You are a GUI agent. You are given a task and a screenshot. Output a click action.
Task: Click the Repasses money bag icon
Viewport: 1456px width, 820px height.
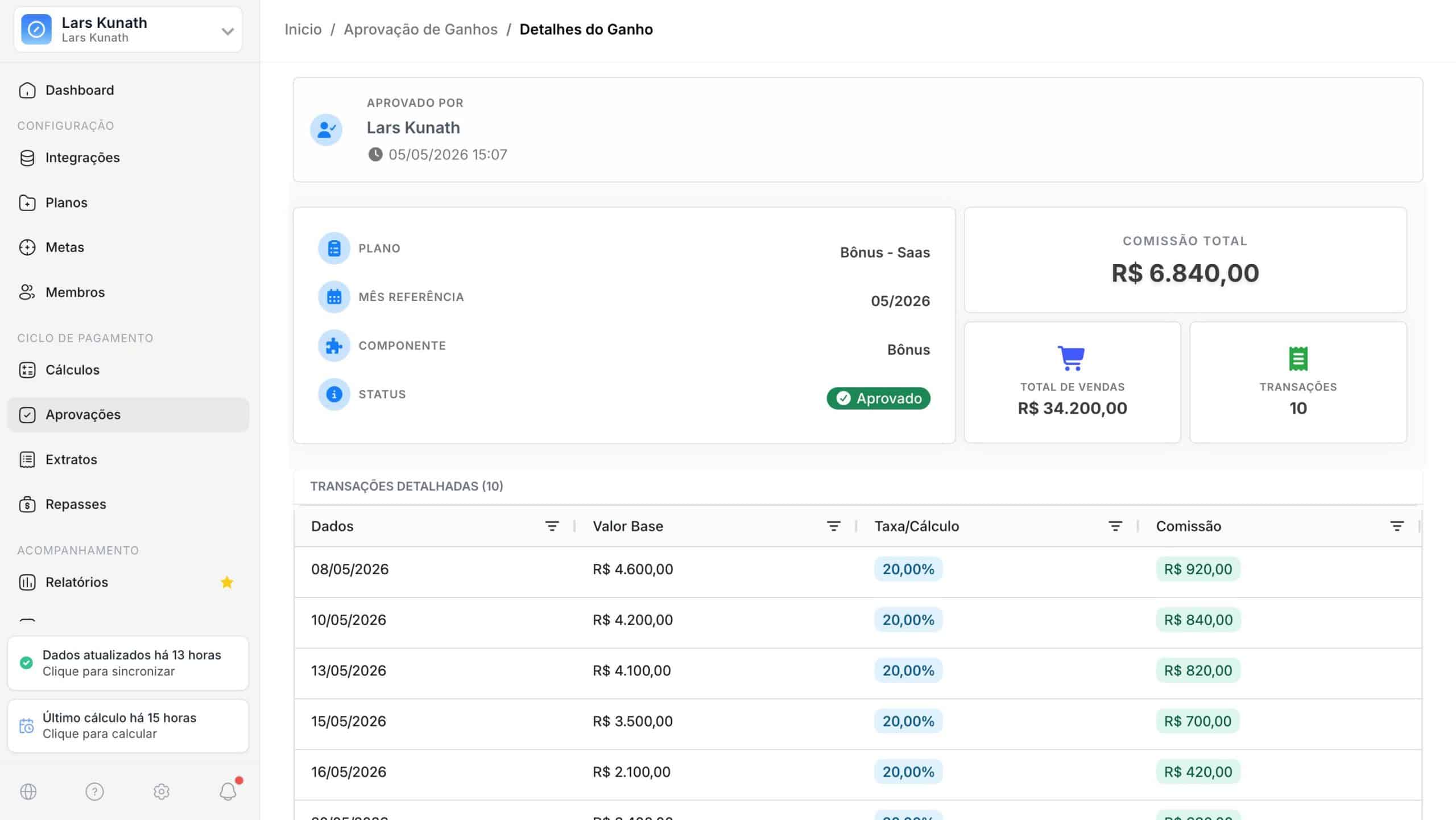27,504
